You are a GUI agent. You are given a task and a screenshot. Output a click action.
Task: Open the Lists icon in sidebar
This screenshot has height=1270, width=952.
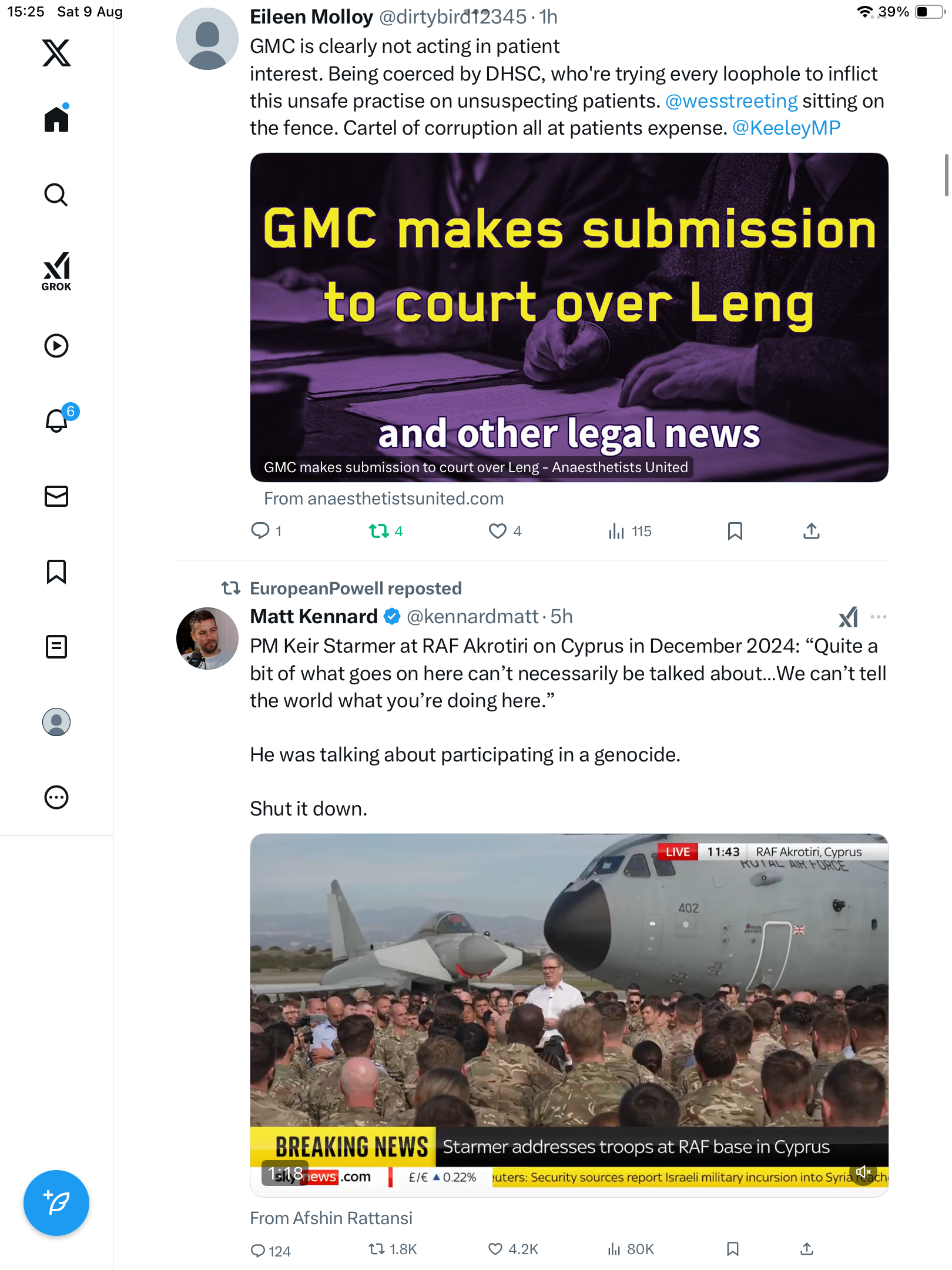(x=56, y=647)
